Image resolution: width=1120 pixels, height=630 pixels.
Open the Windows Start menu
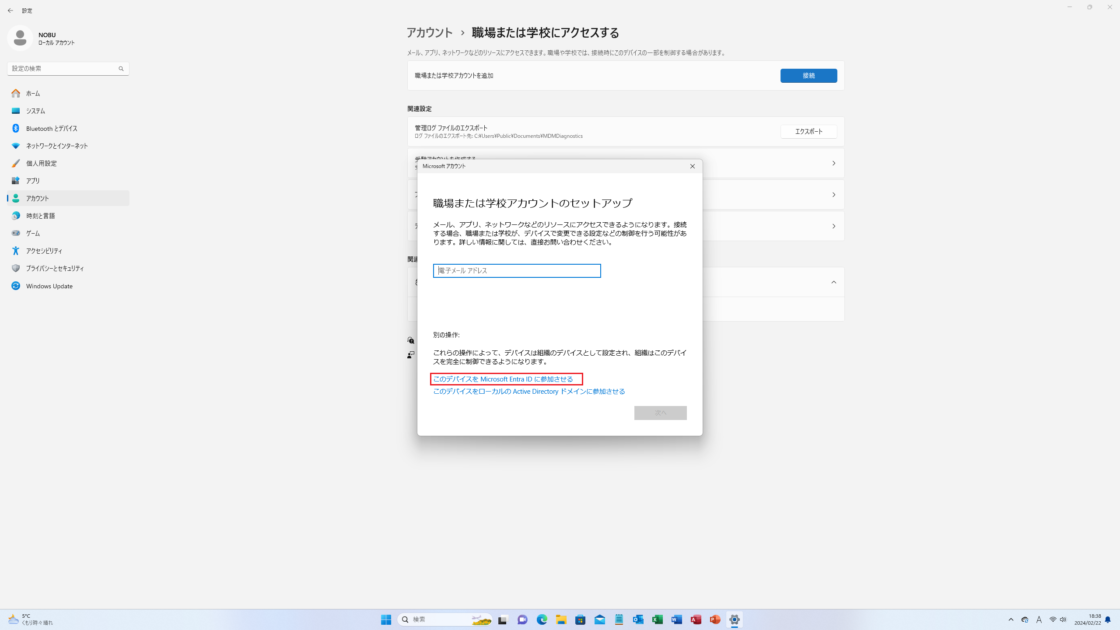click(386, 619)
